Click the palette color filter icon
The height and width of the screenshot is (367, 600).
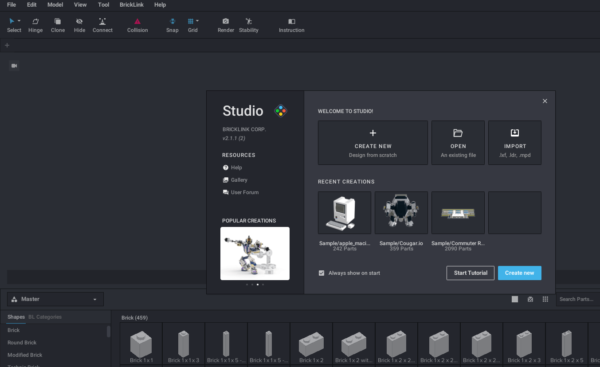(530, 299)
